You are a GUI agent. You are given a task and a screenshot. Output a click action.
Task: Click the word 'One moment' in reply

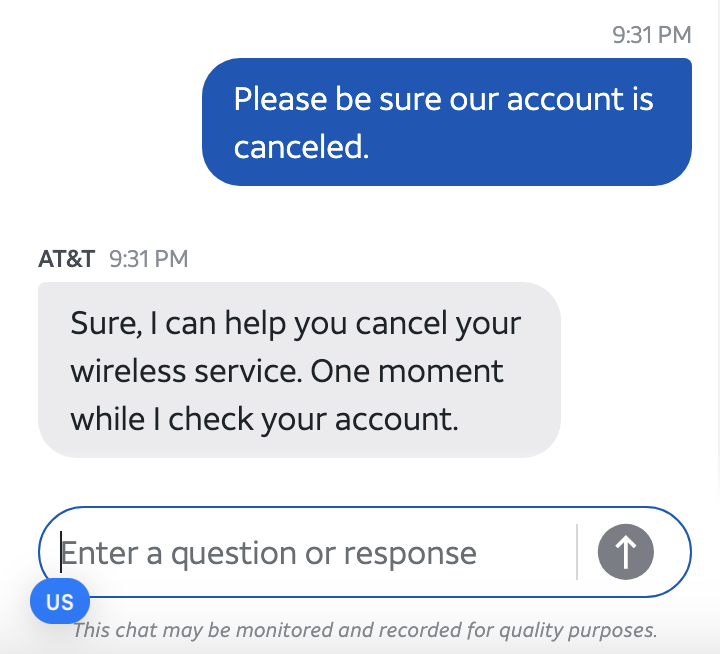[x=407, y=371]
